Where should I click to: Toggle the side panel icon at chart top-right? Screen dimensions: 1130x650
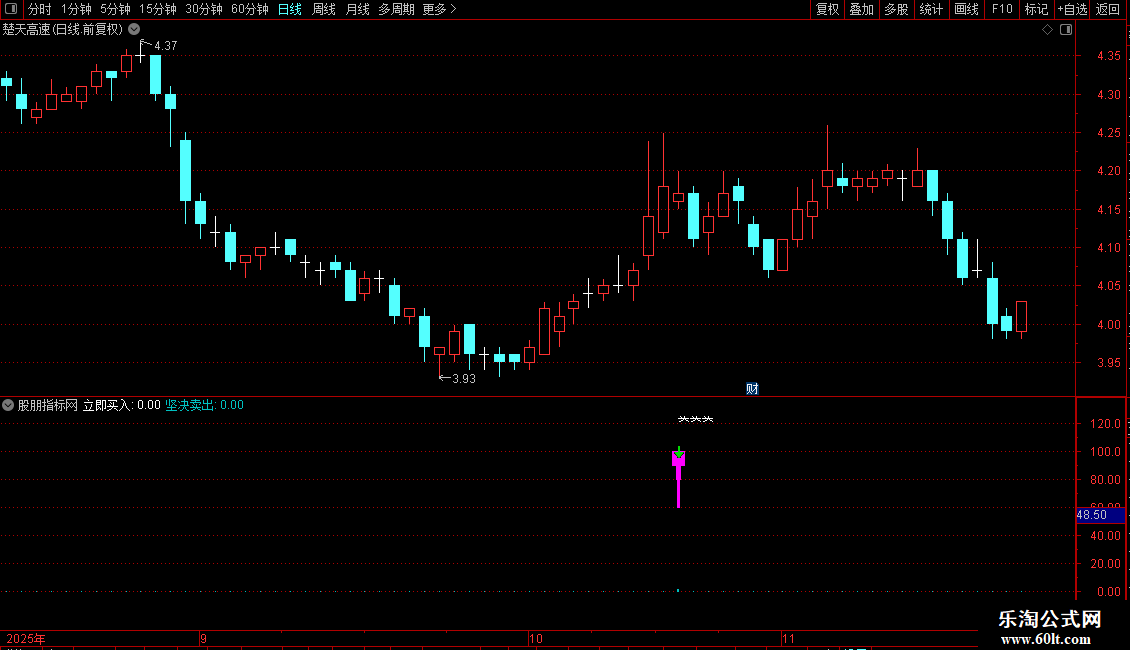tap(1066, 30)
